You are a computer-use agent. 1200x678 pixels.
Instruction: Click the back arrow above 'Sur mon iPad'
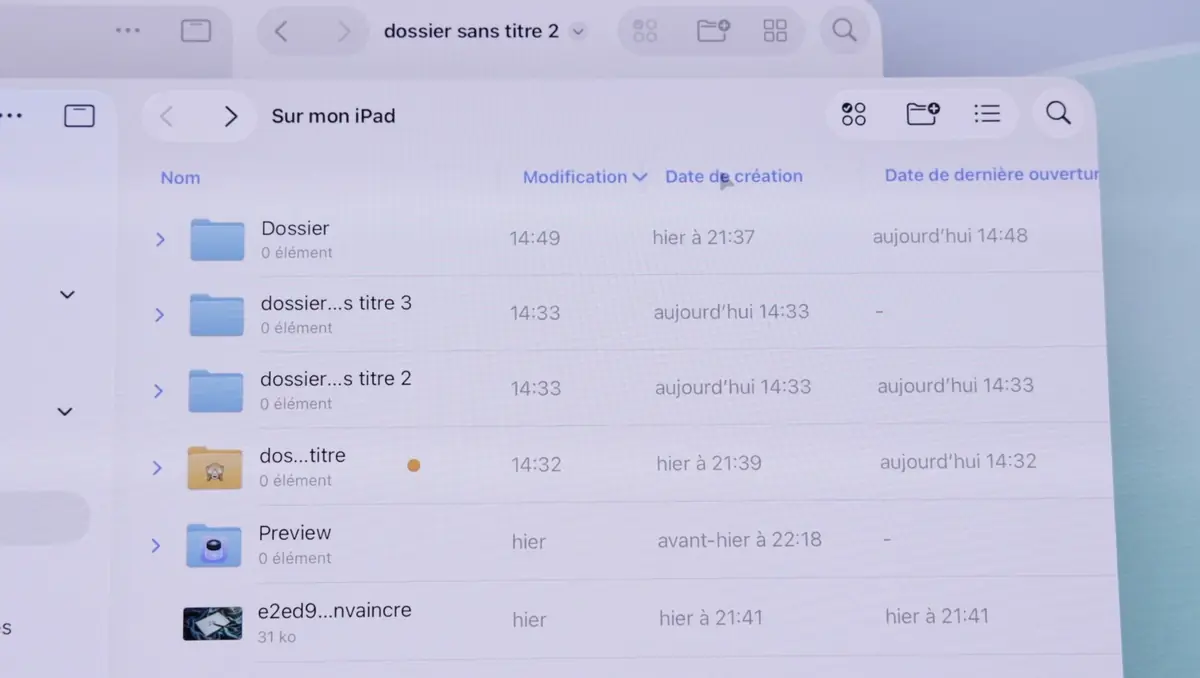(166, 115)
